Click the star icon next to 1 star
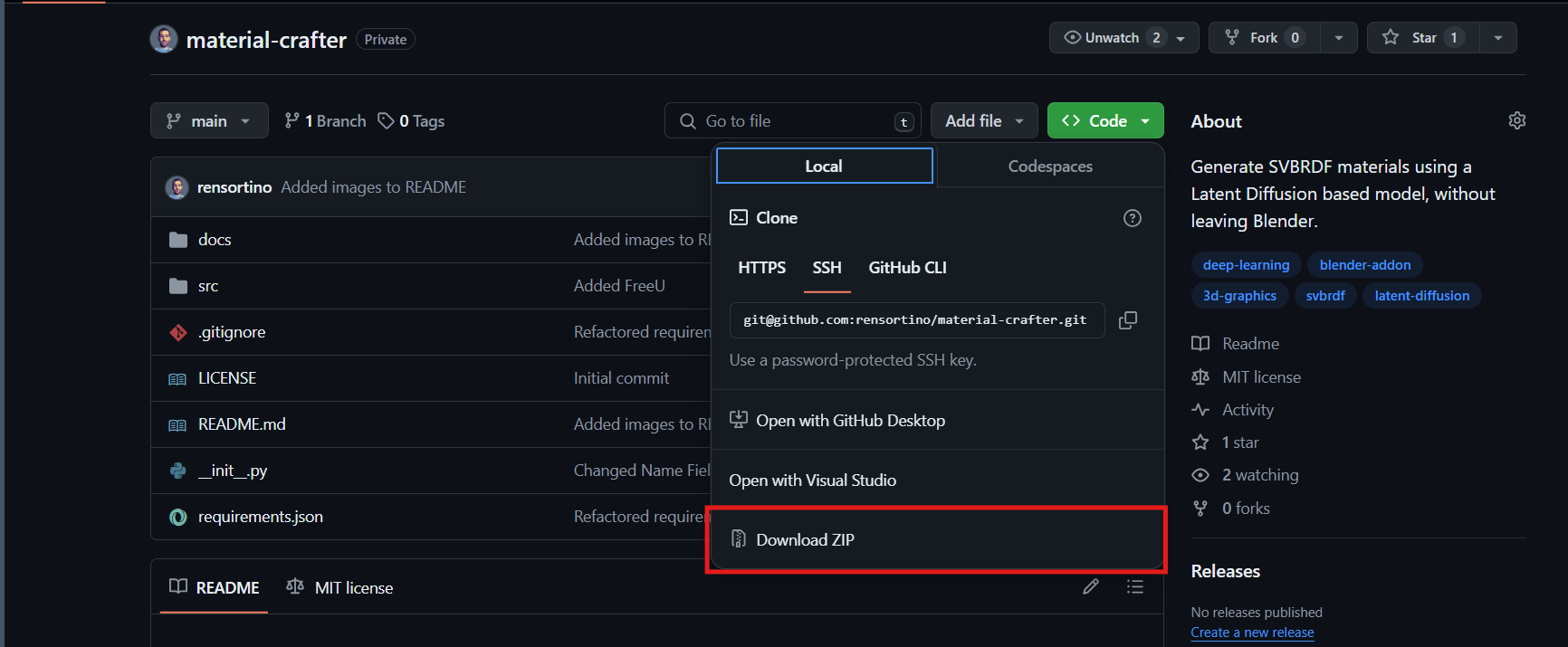This screenshot has height=647, width=1568. 1200,442
